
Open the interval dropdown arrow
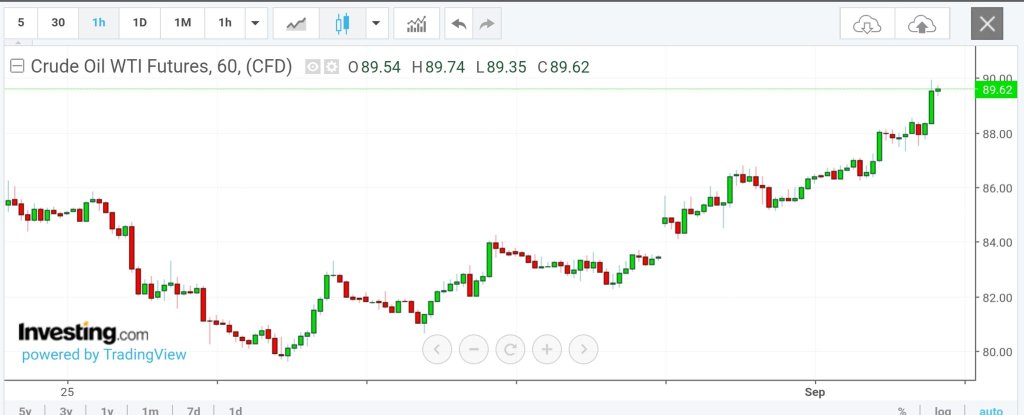pos(255,24)
